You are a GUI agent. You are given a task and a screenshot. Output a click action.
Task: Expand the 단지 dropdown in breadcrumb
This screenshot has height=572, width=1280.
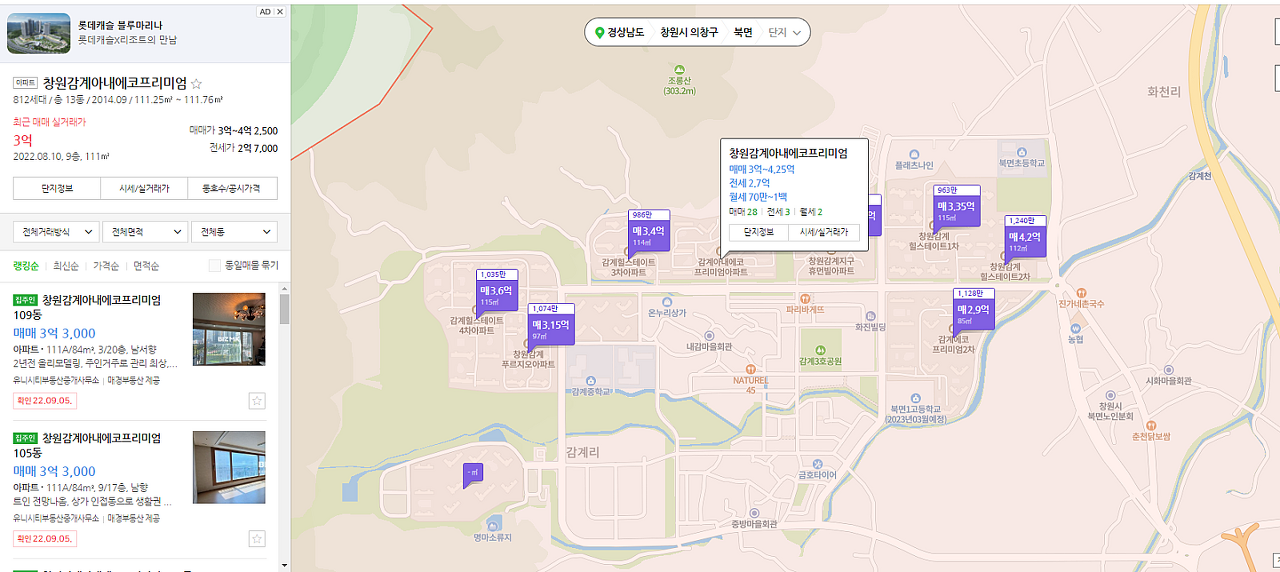pyautogui.click(x=785, y=32)
